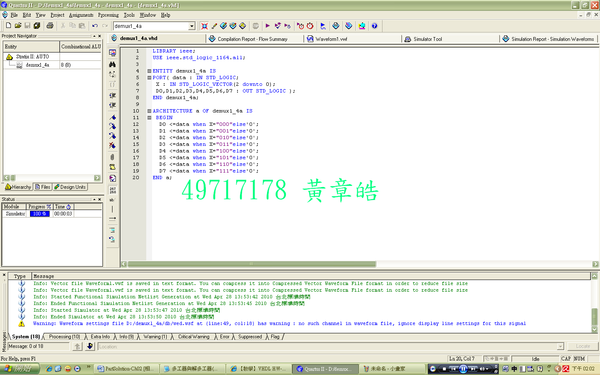Screen dimensions: 600x375
Task: Go to the previous message with the up arrow
Action: pos(77,346)
